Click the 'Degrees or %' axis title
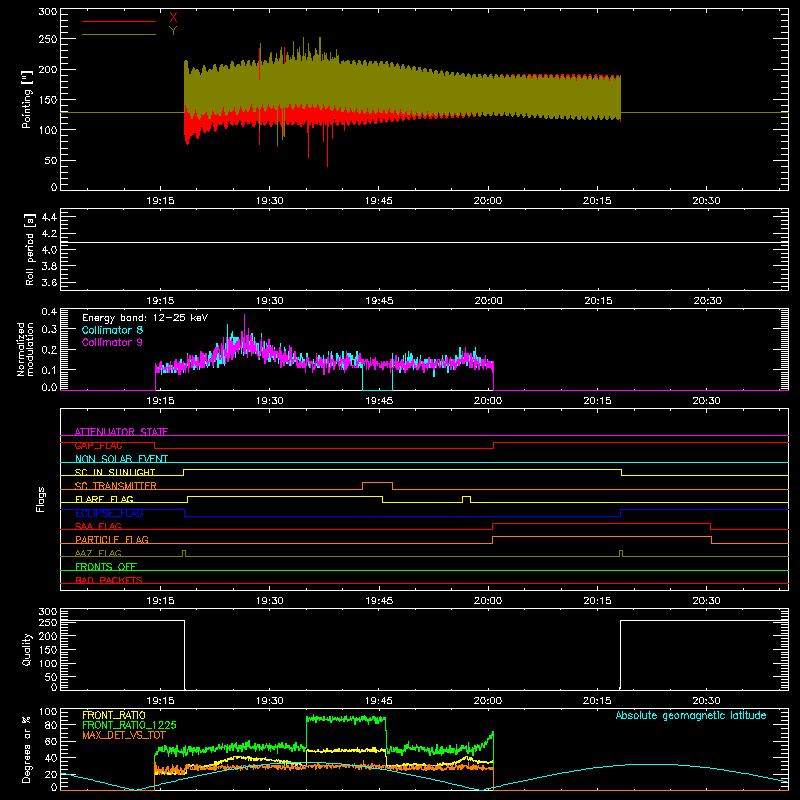800x800 pixels. tap(27, 749)
